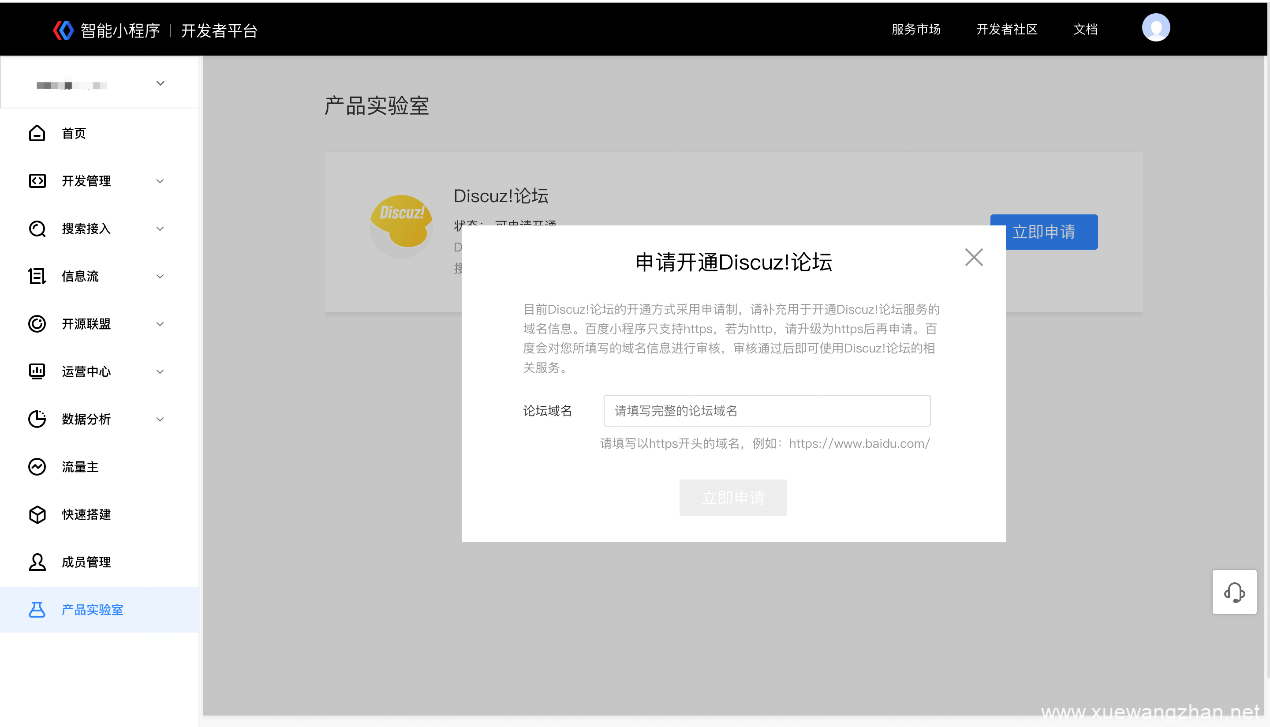Screen dimensions: 1270x727
Task: Open 开发者社区 in the top navigation
Action: [1007, 29]
